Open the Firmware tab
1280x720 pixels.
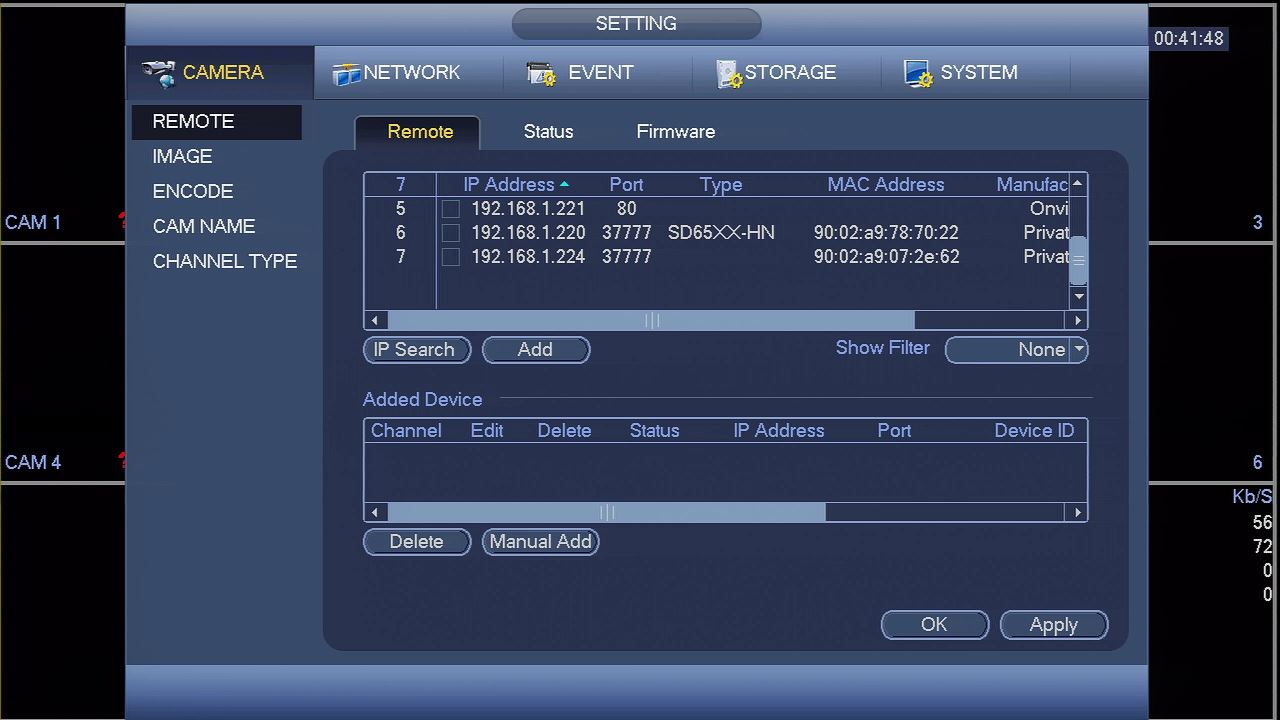675,132
